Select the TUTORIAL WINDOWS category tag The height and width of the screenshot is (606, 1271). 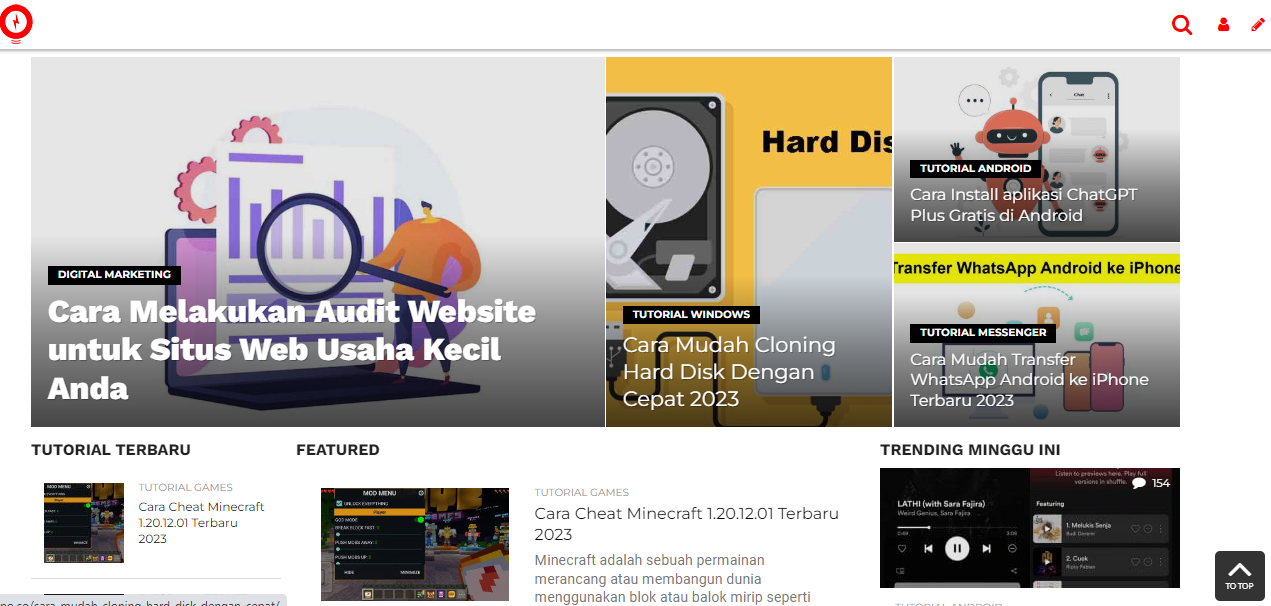(x=691, y=314)
